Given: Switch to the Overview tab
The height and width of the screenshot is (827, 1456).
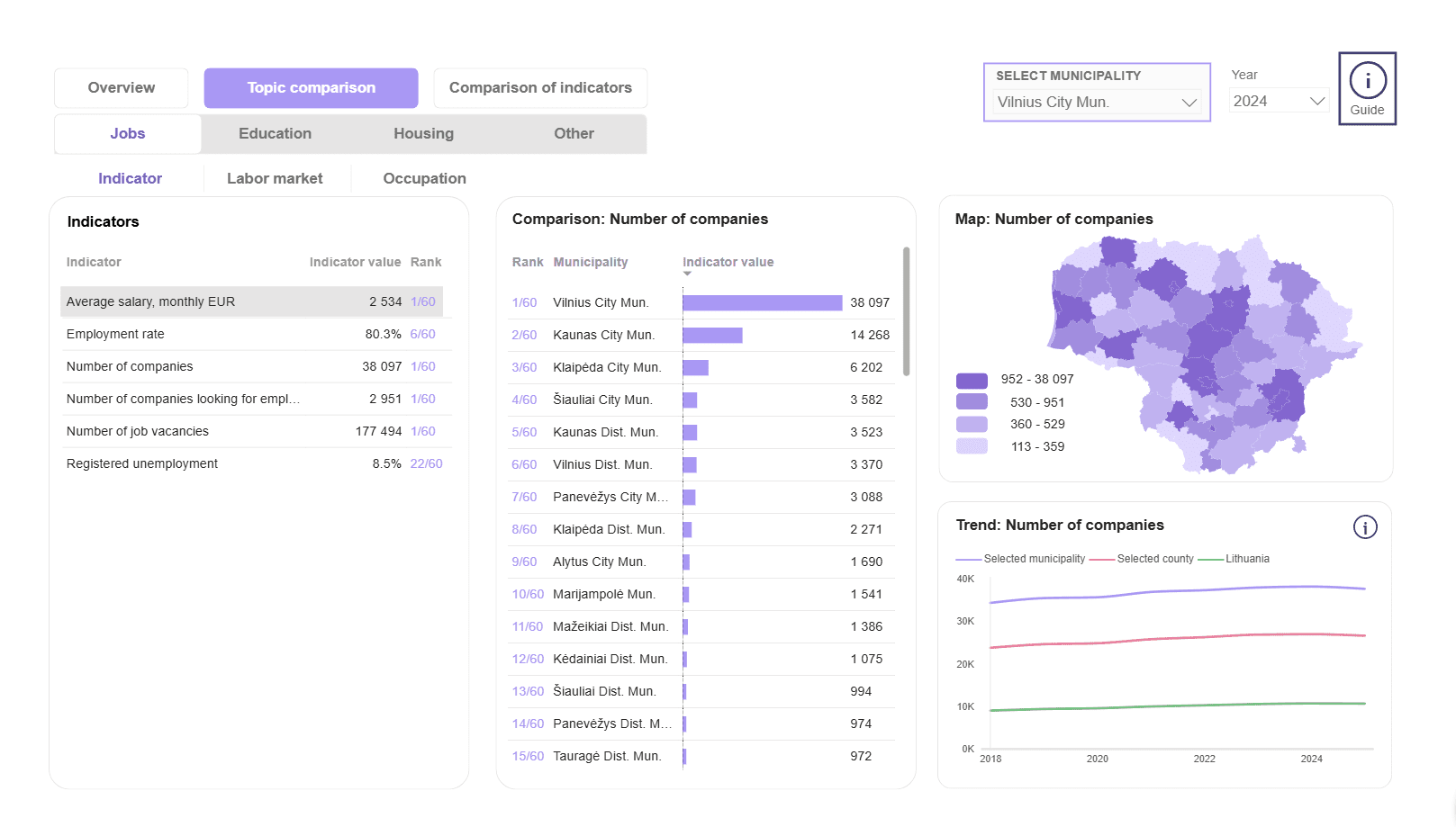Looking at the screenshot, I should click(122, 88).
